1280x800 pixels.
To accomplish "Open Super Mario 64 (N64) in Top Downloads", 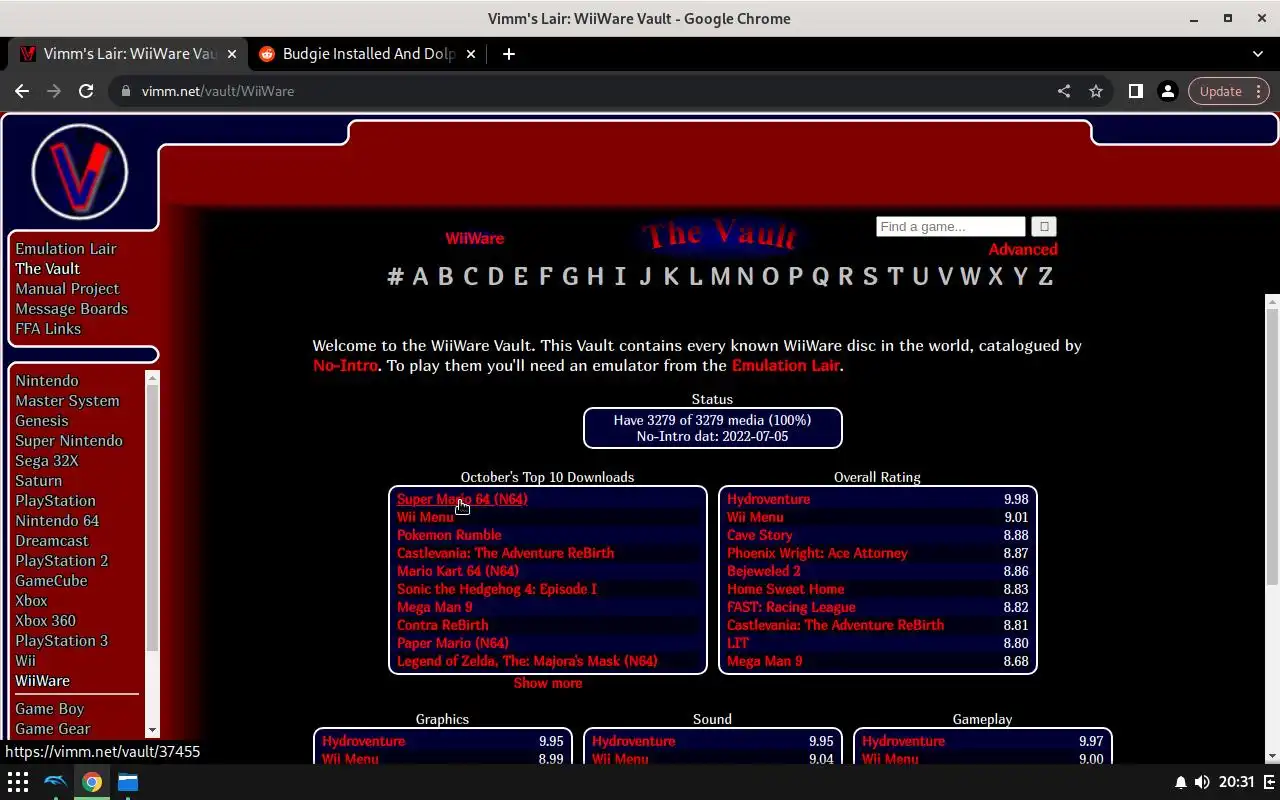I will [x=462, y=499].
